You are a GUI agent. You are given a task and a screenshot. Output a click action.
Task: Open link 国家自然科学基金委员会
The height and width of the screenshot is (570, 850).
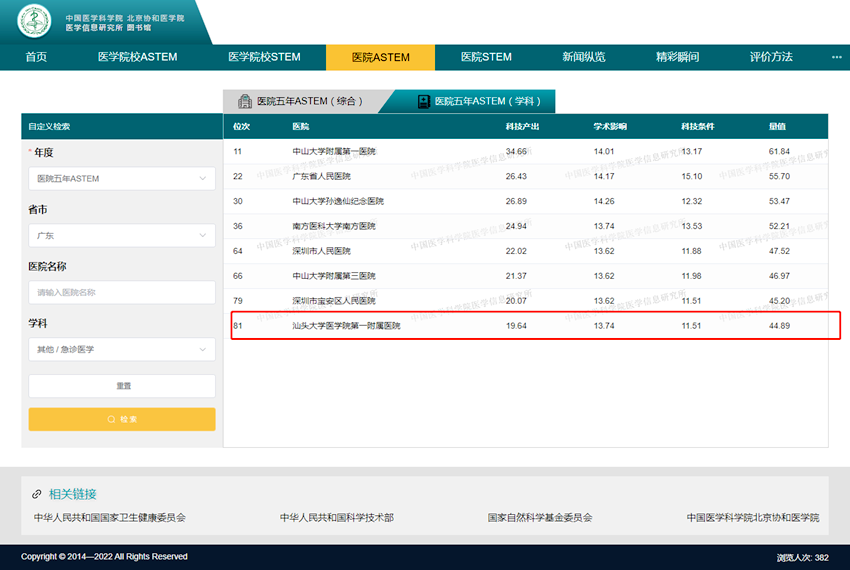[x=540, y=517]
